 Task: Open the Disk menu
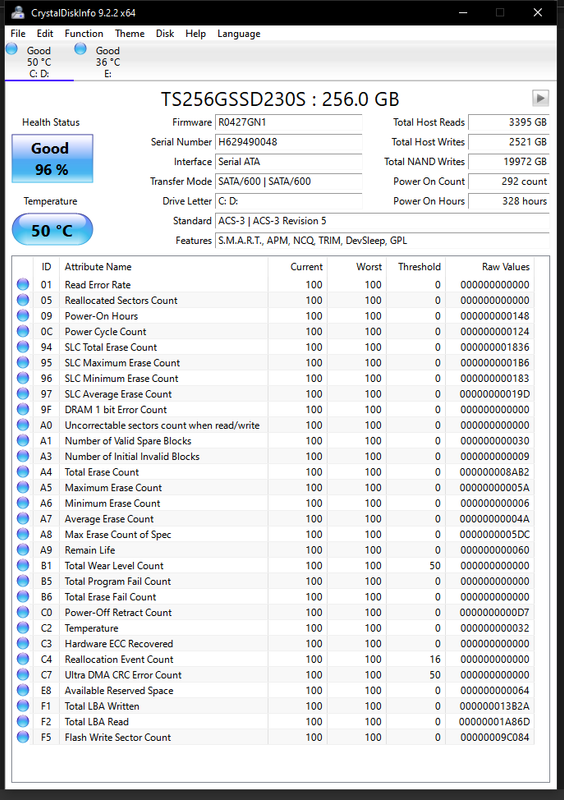(165, 34)
